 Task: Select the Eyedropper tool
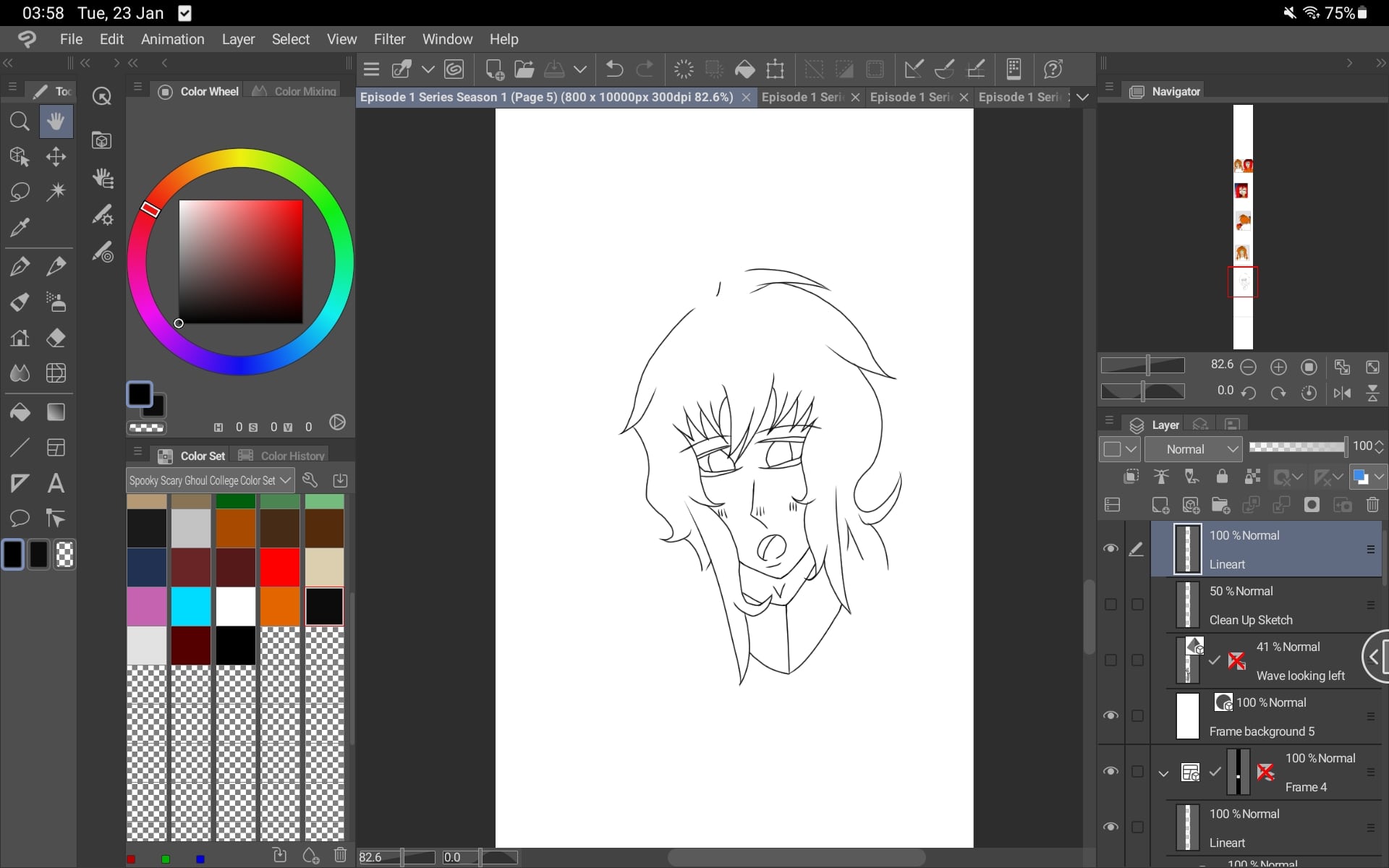pos(20,228)
